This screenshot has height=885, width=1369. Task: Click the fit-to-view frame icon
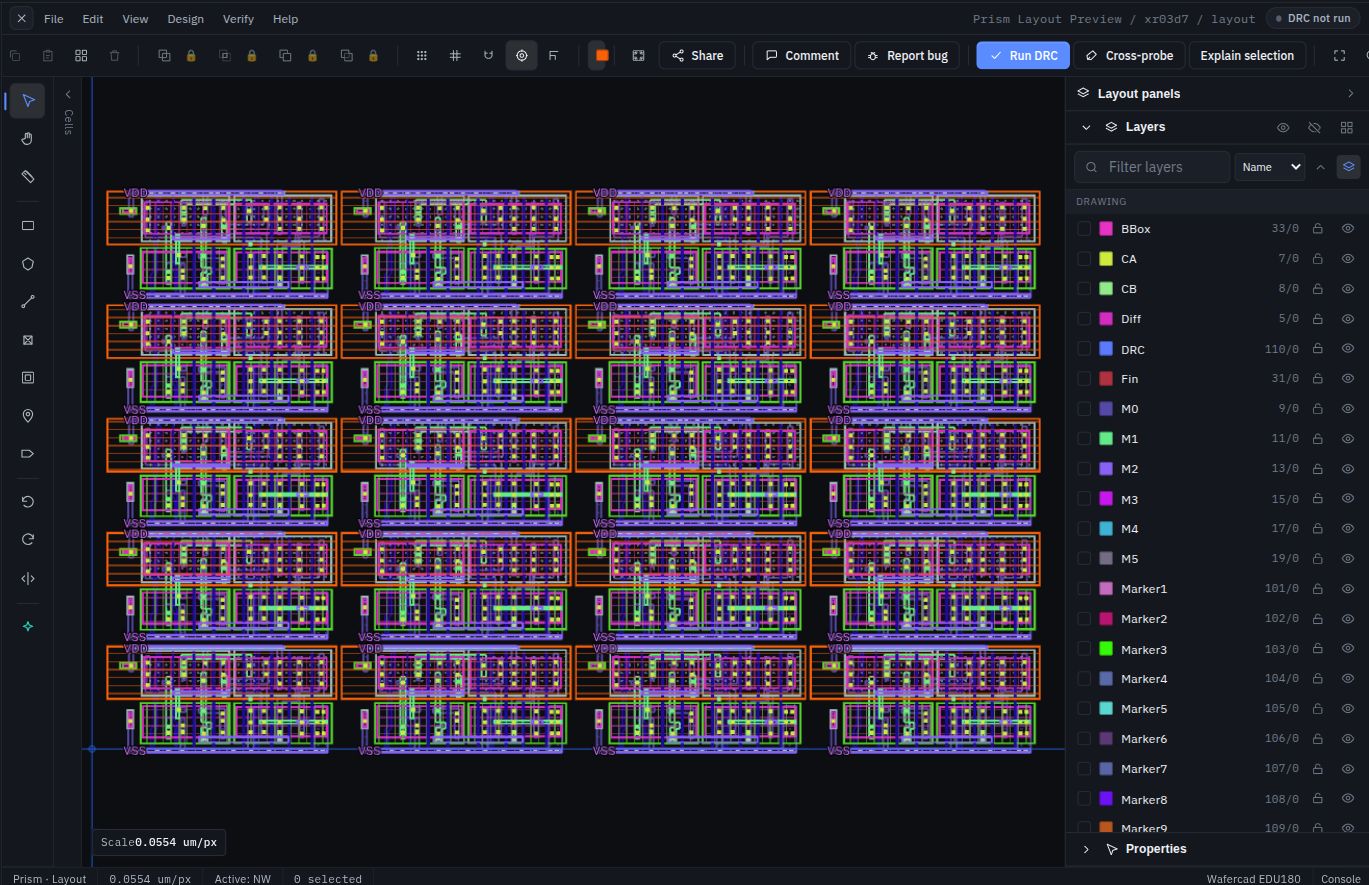(638, 56)
